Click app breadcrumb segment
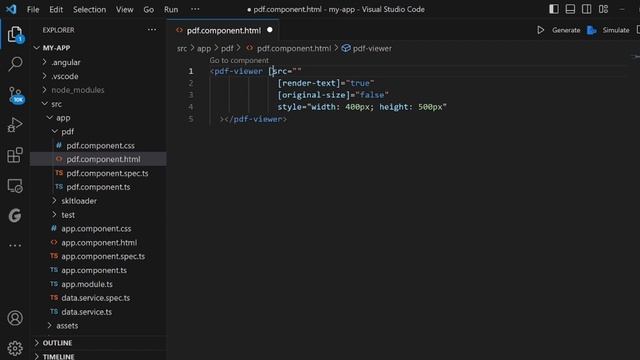This screenshot has width=640, height=360. point(204,48)
